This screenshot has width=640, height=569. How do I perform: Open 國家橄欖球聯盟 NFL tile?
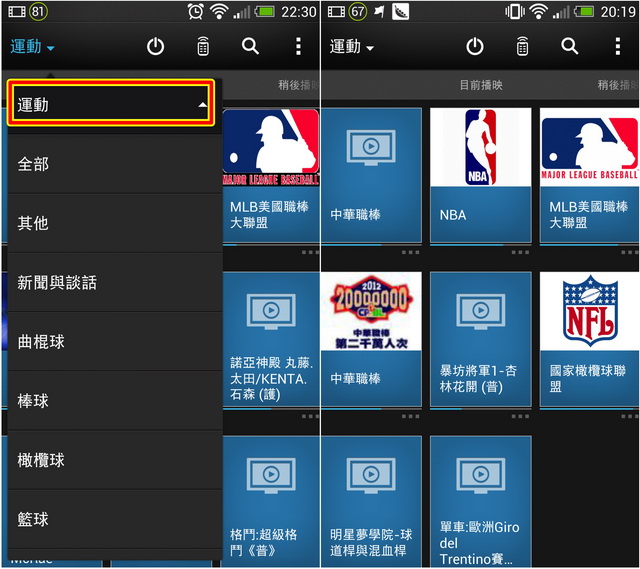pos(589,339)
